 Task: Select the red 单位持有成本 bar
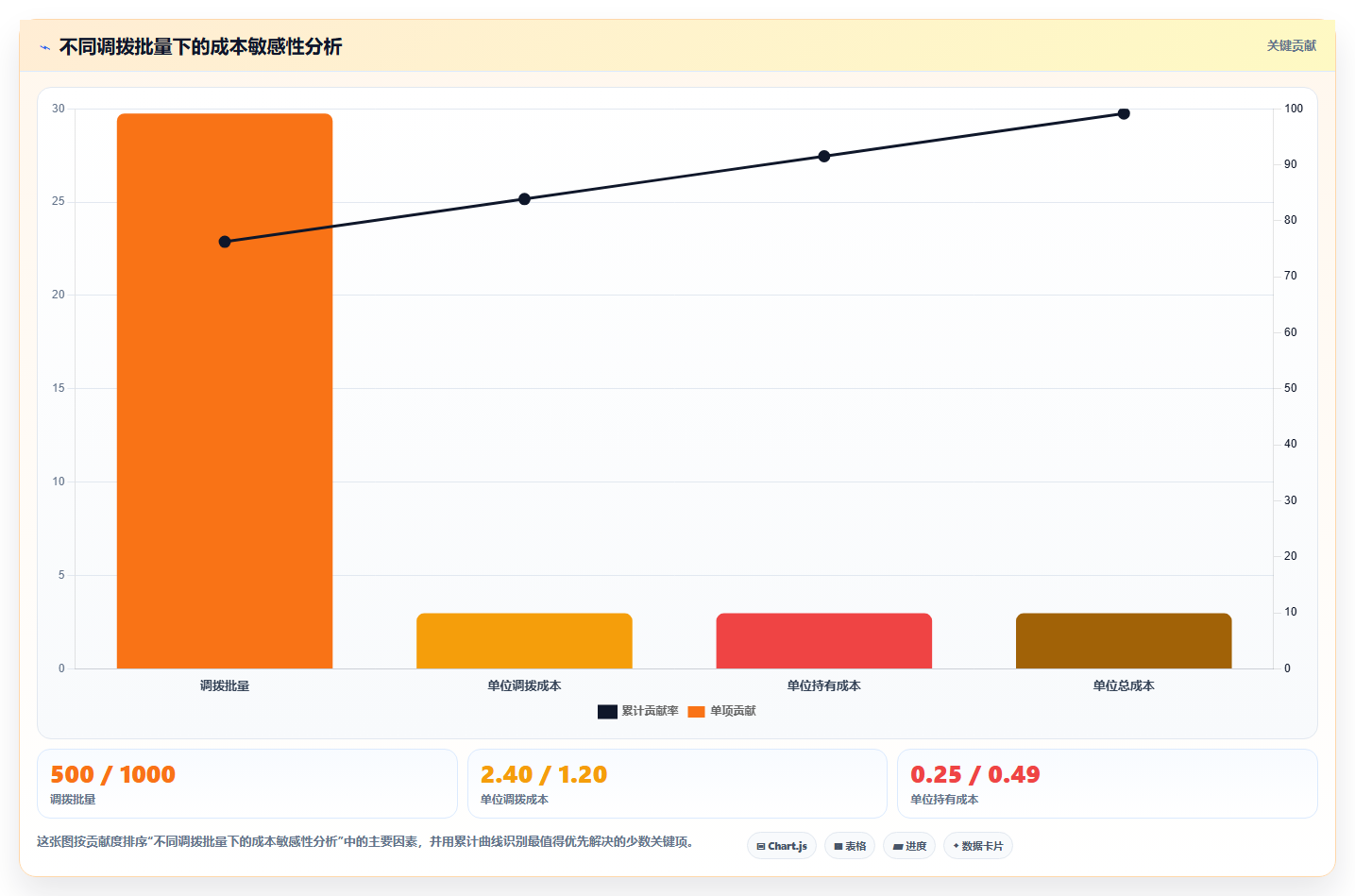(824, 641)
